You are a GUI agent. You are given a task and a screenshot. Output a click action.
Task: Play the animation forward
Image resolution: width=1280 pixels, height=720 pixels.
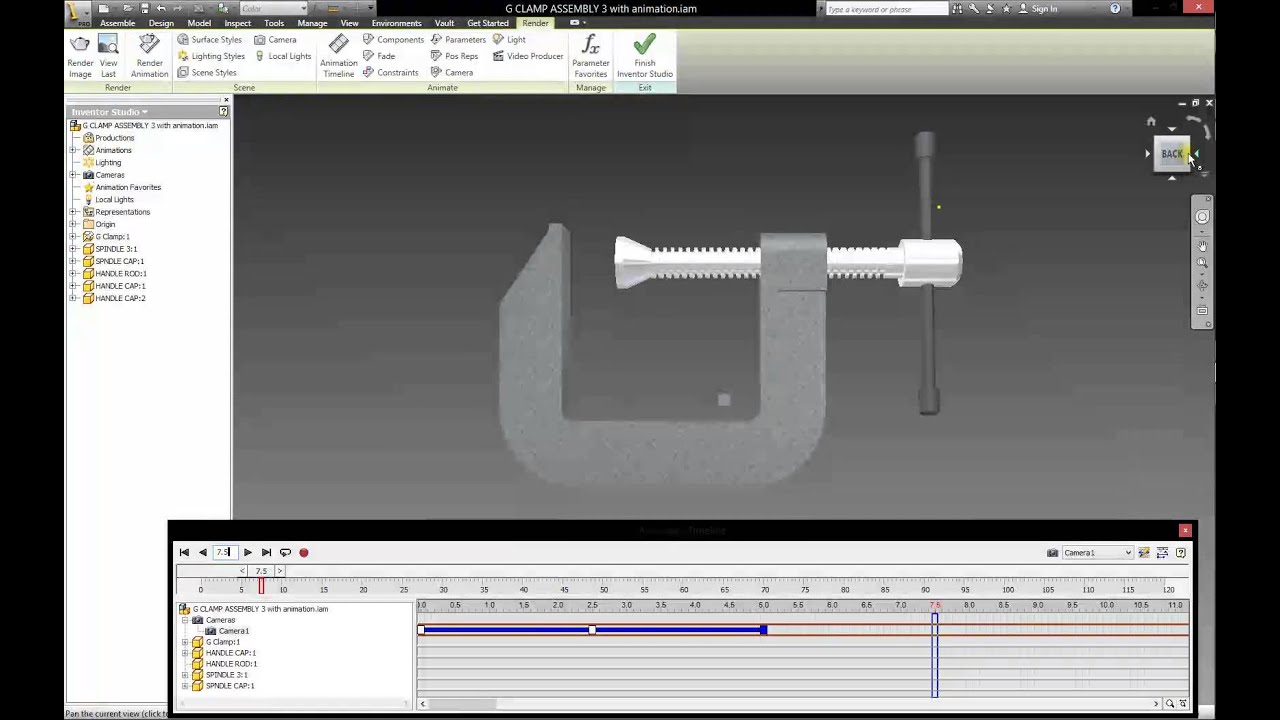pos(248,552)
